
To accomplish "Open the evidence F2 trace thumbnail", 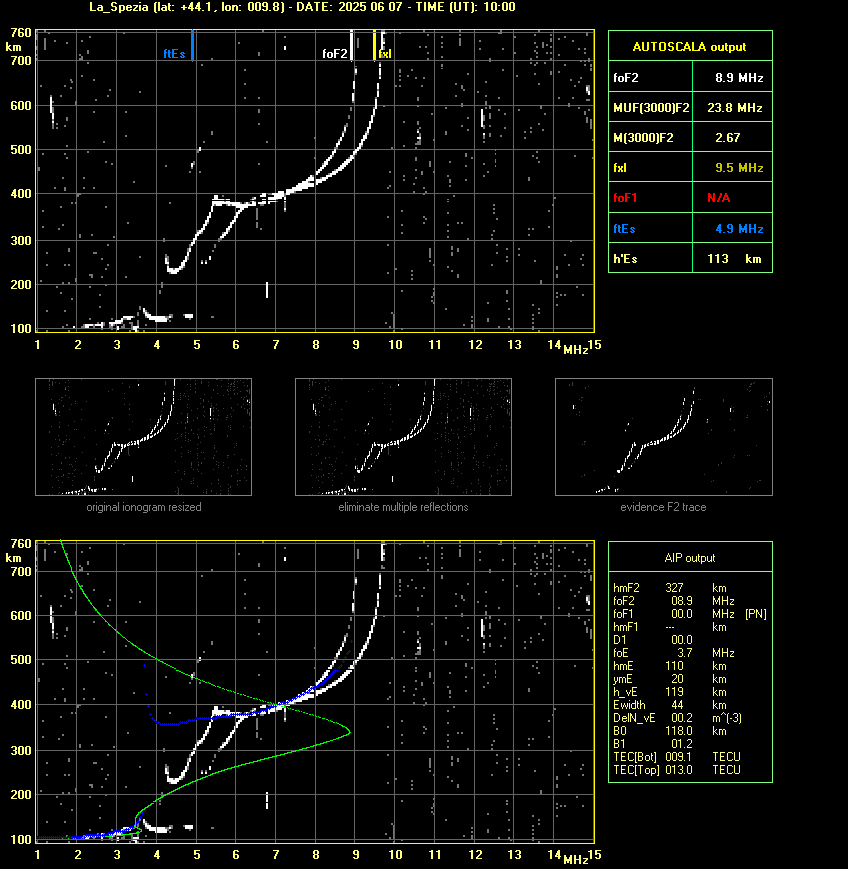I will tap(664, 437).
